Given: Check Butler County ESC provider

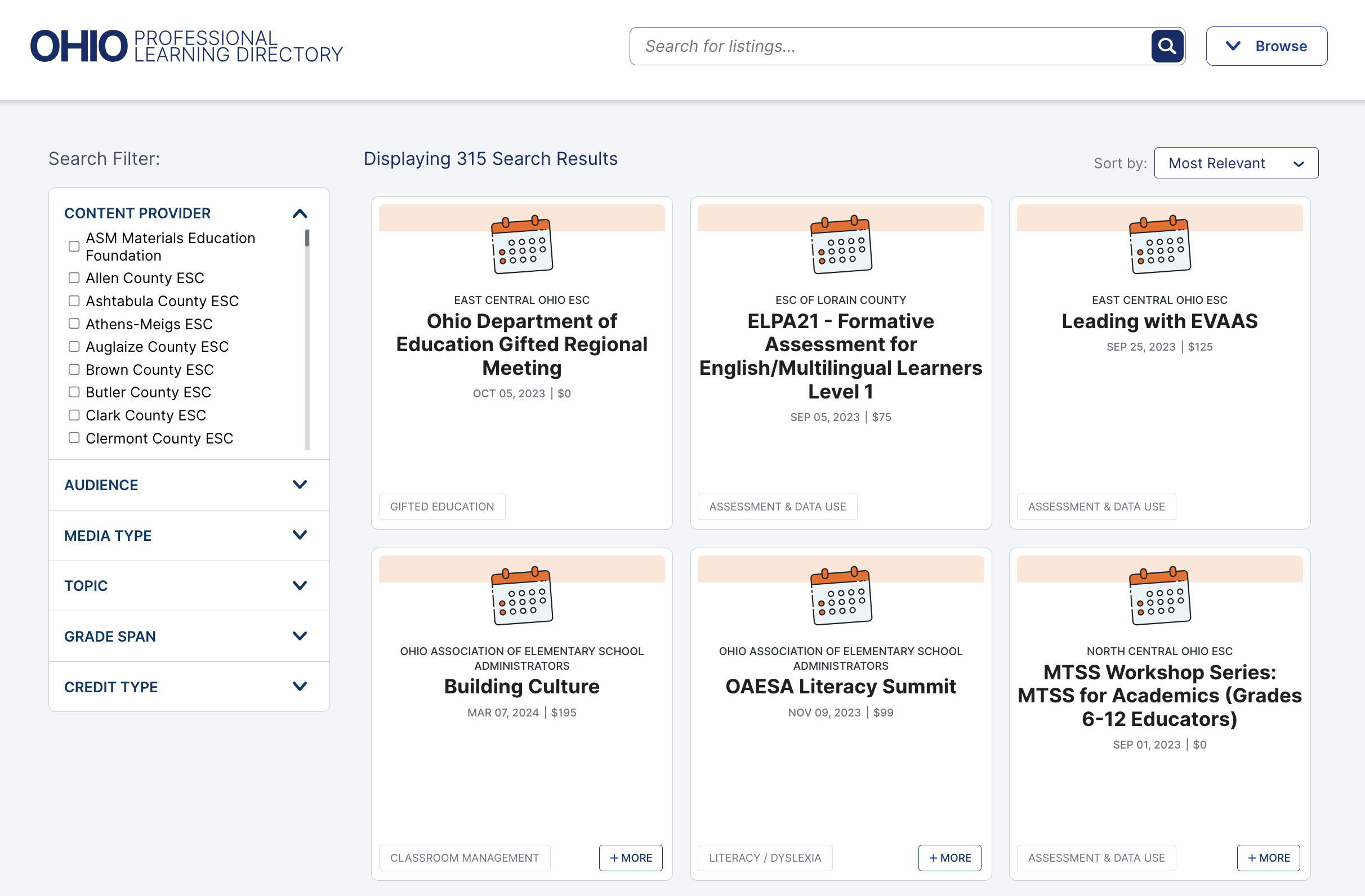Looking at the screenshot, I should pyautogui.click(x=74, y=392).
